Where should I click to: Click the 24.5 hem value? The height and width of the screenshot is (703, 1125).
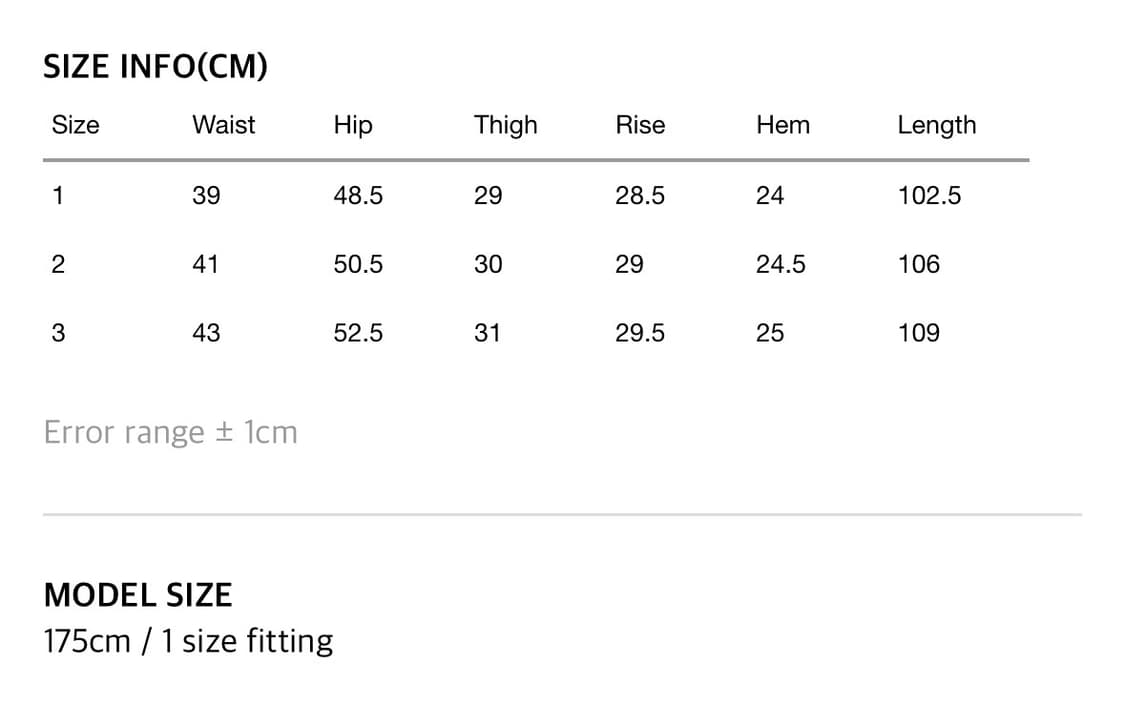pos(781,264)
